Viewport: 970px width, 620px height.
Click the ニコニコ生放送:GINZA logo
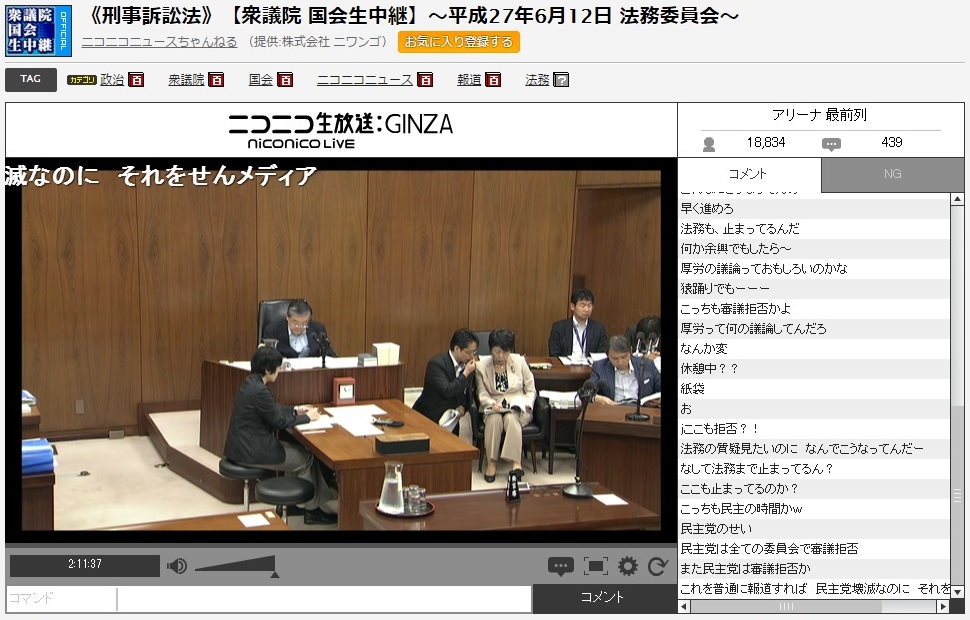340,130
